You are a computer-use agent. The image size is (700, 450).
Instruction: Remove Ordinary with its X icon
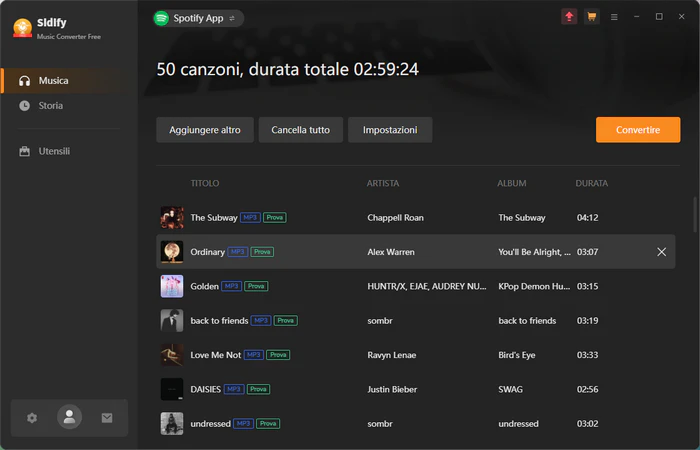(661, 252)
